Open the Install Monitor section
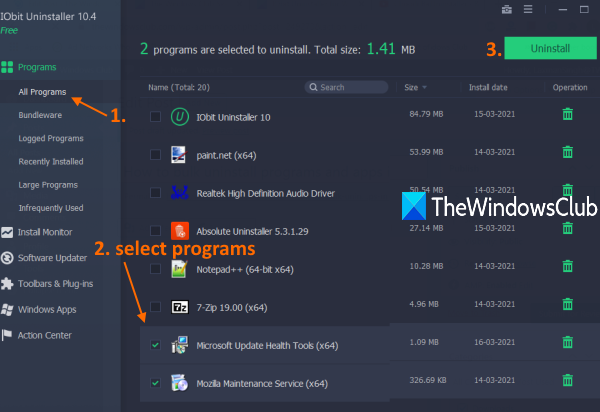600x412 pixels. pyautogui.click(x=45, y=232)
